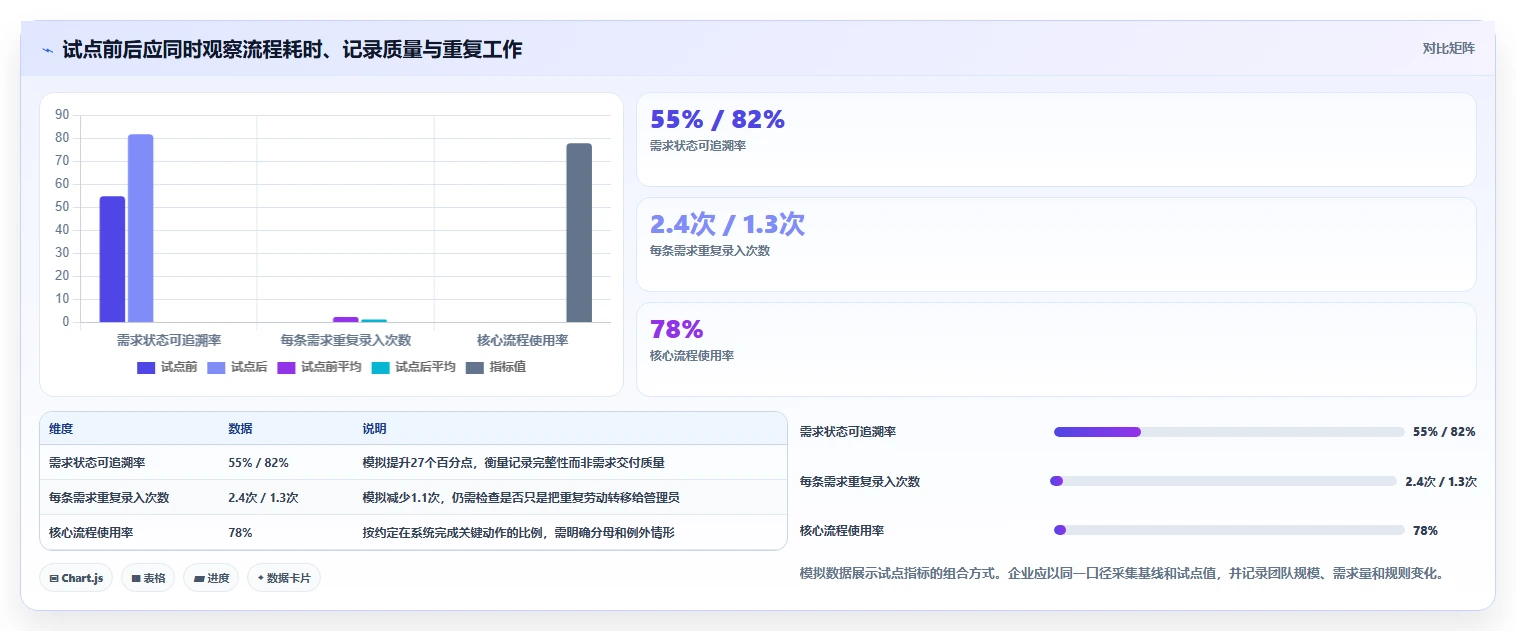Select the 按约定在系统完成关键动作 description cell
The width and height of the screenshot is (1516, 631).
(x=518, y=532)
